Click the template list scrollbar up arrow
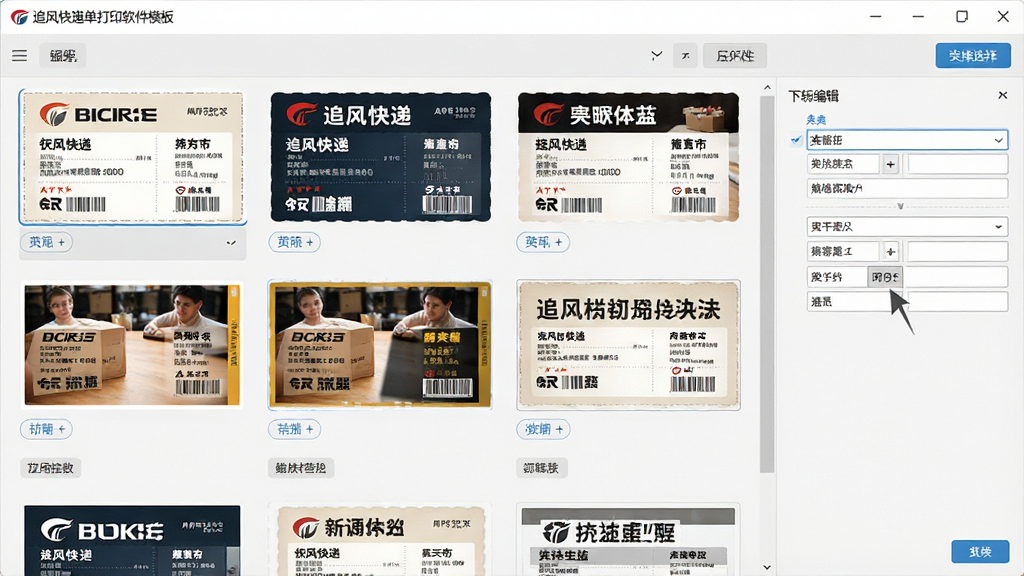The width and height of the screenshot is (1024, 576). [767, 88]
